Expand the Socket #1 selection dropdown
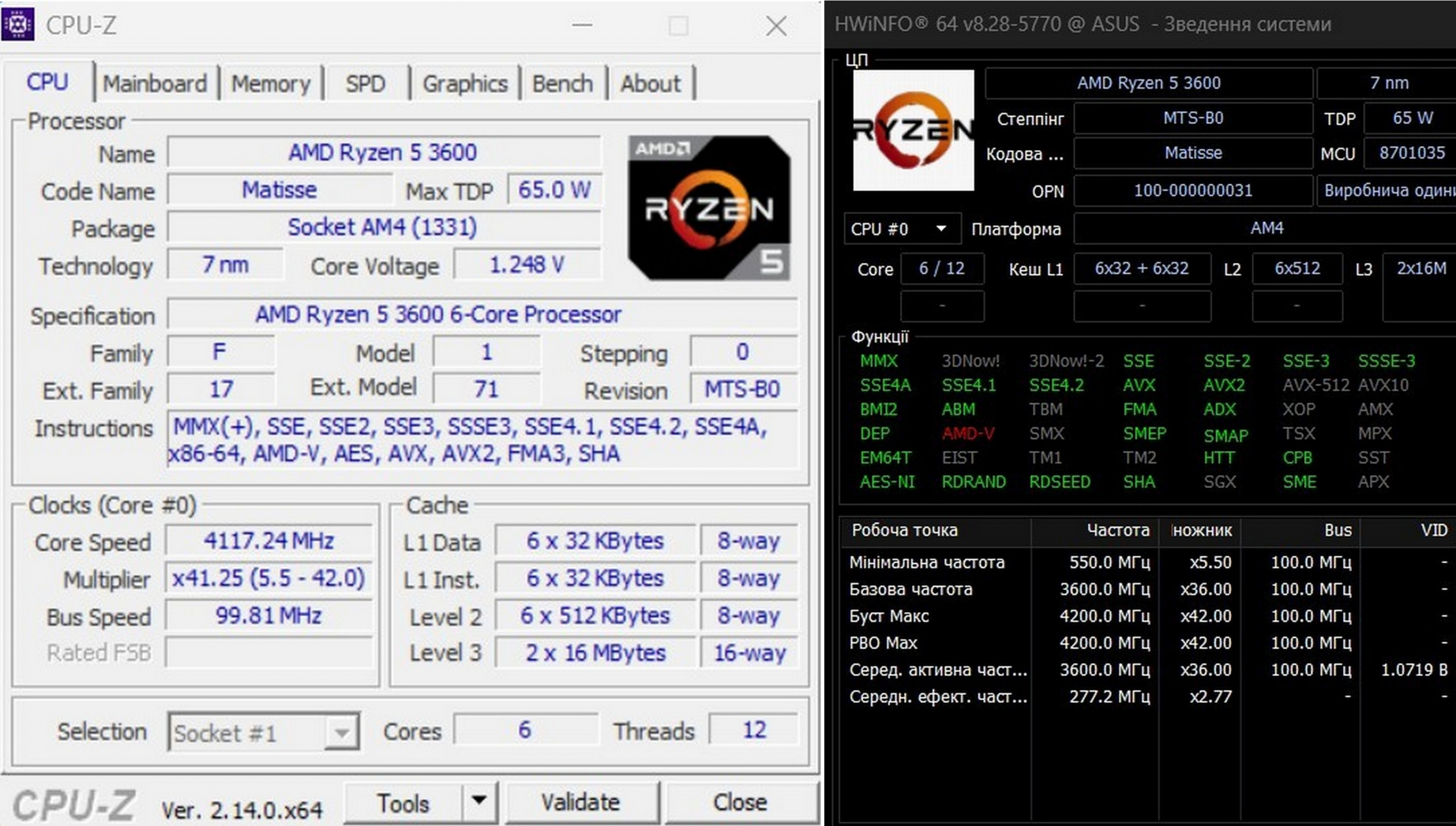The width and height of the screenshot is (1456, 826). click(342, 733)
